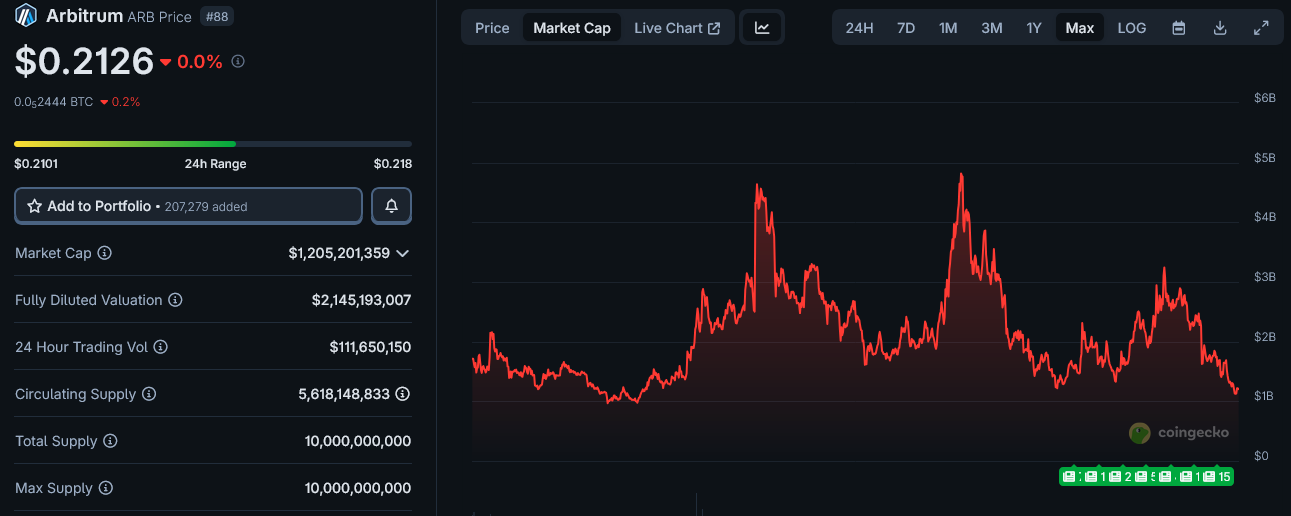This screenshot has width=1291, height=516.
Task: Open the 24 Hour Trading Vol info icon
Action: (160, 347)
